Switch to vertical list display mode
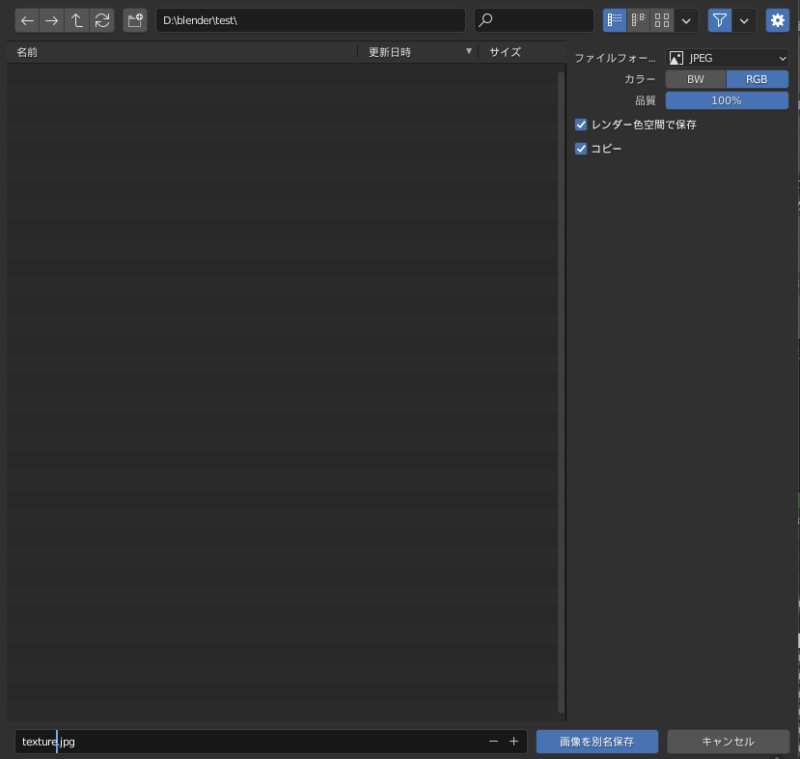 point(614,20)
